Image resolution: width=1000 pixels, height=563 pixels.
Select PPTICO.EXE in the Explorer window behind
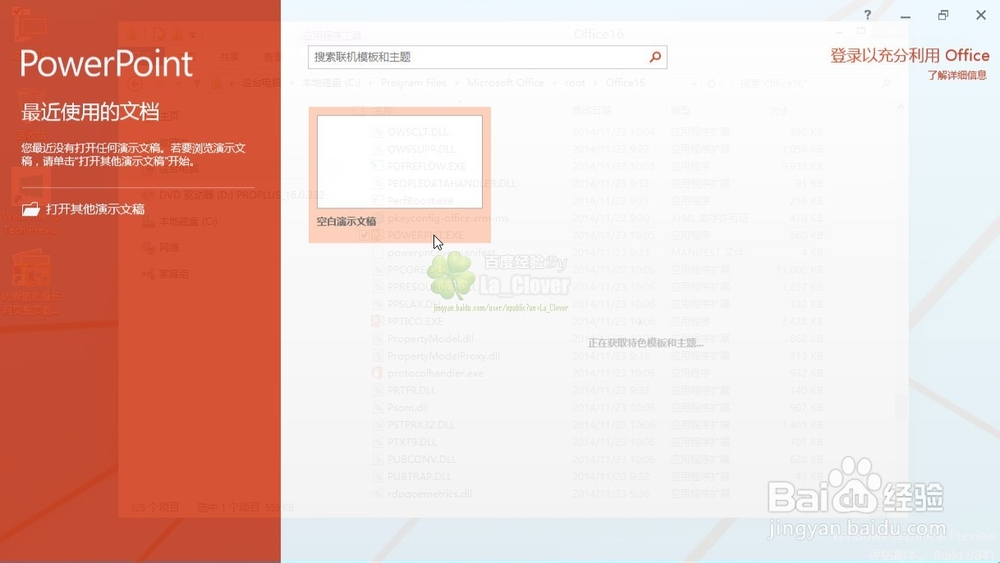(415, 321)
